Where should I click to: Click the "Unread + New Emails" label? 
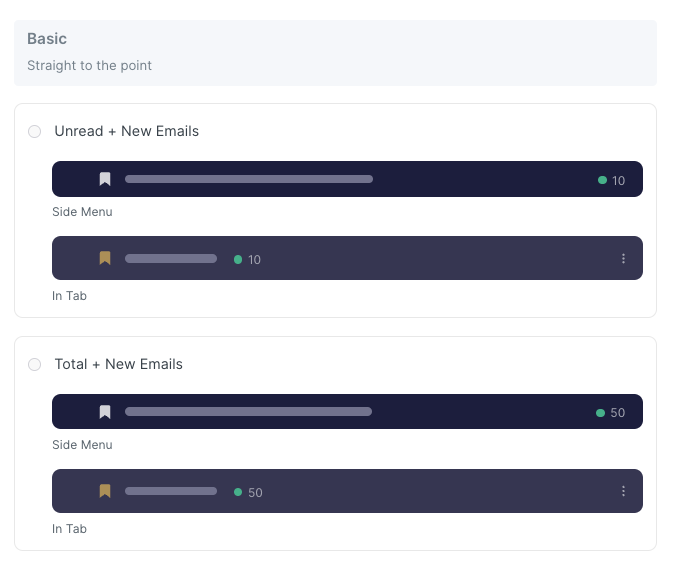[127, 131]
